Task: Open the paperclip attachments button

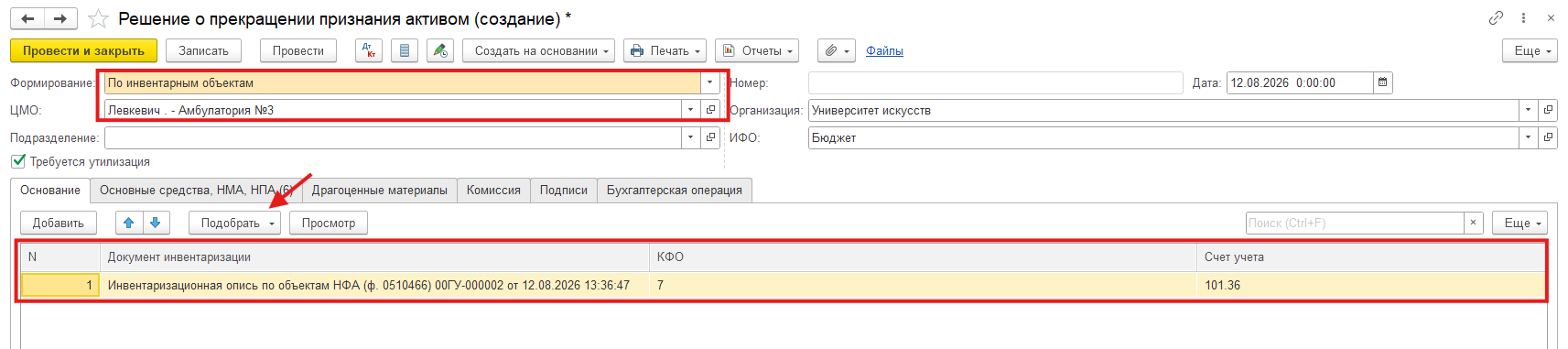Action: 836,50
